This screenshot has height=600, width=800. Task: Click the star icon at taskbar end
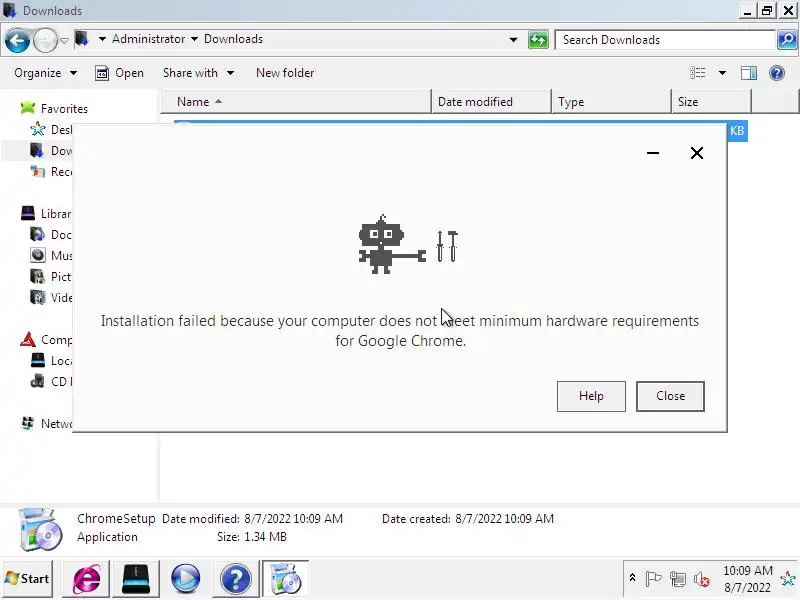(788, 579)
